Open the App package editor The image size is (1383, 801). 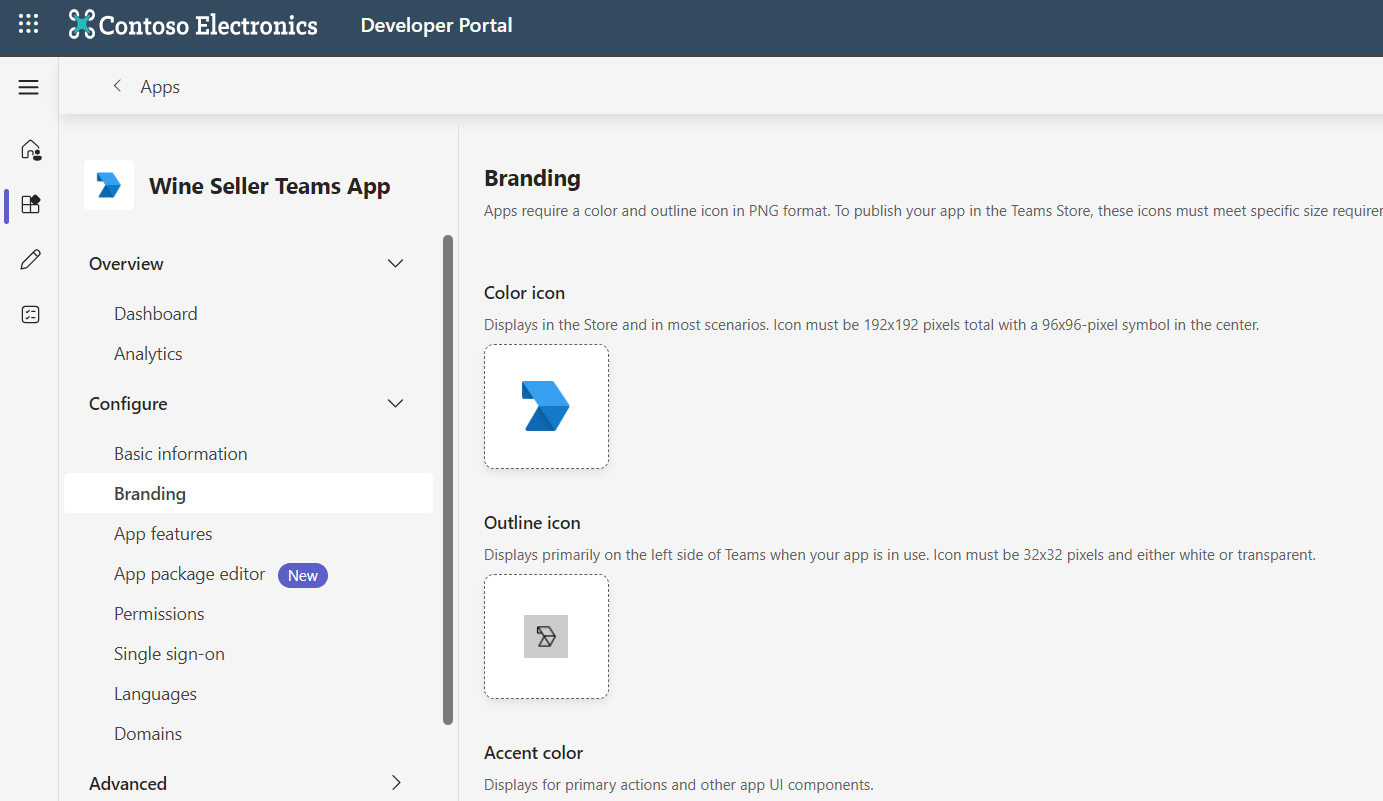tap(190, 574)
